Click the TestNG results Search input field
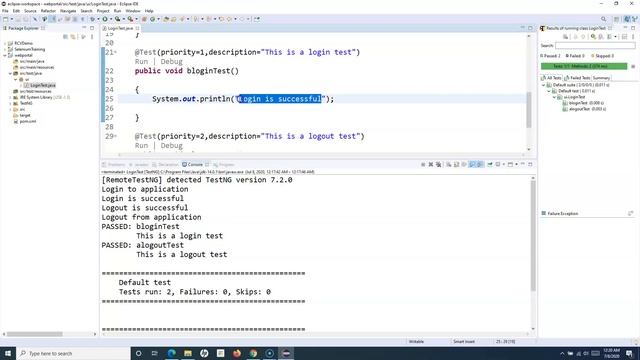Image resolution: width=640 pixels, height=360 pixels. click(x=595, y=46)
